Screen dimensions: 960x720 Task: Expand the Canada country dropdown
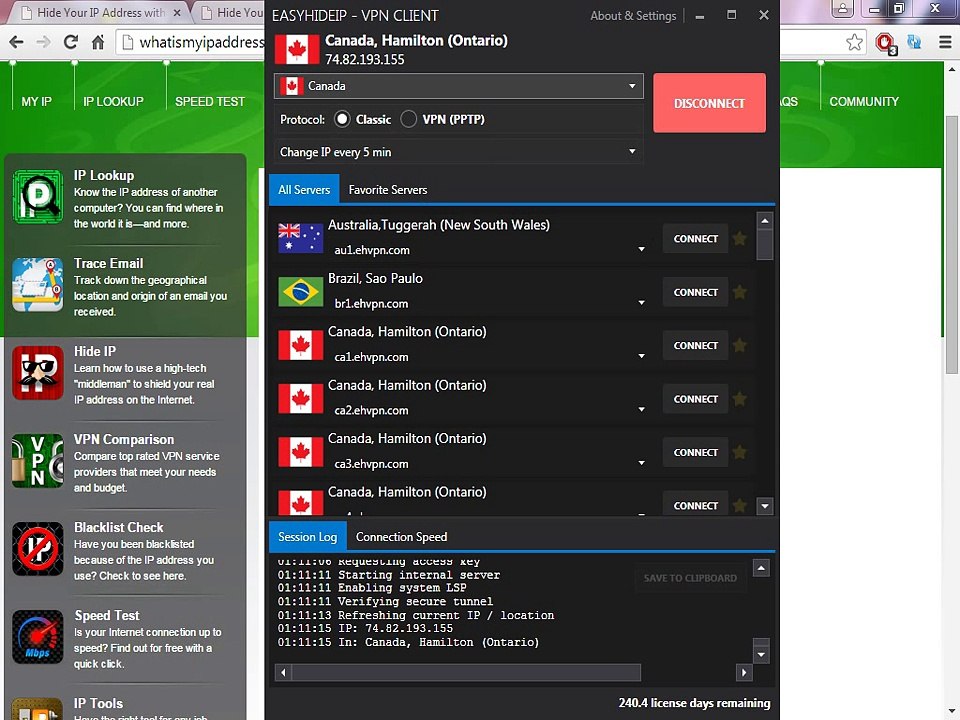[459, 86]
